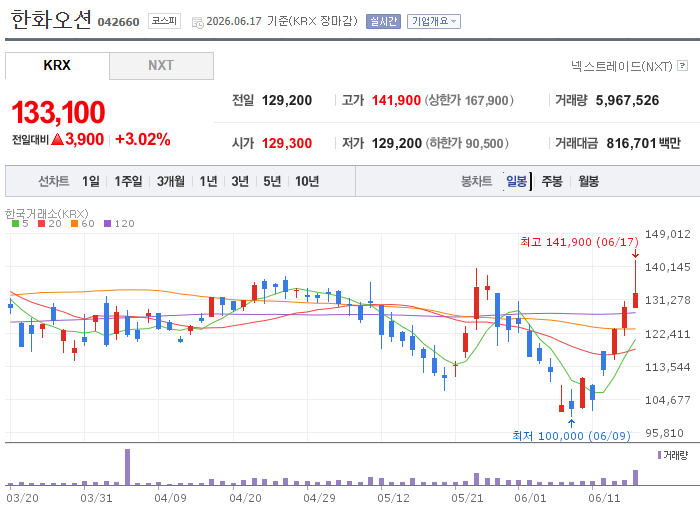Click the 상한가 167,900 text
This screenshot has height=507, width=700.
coord(469,100)
